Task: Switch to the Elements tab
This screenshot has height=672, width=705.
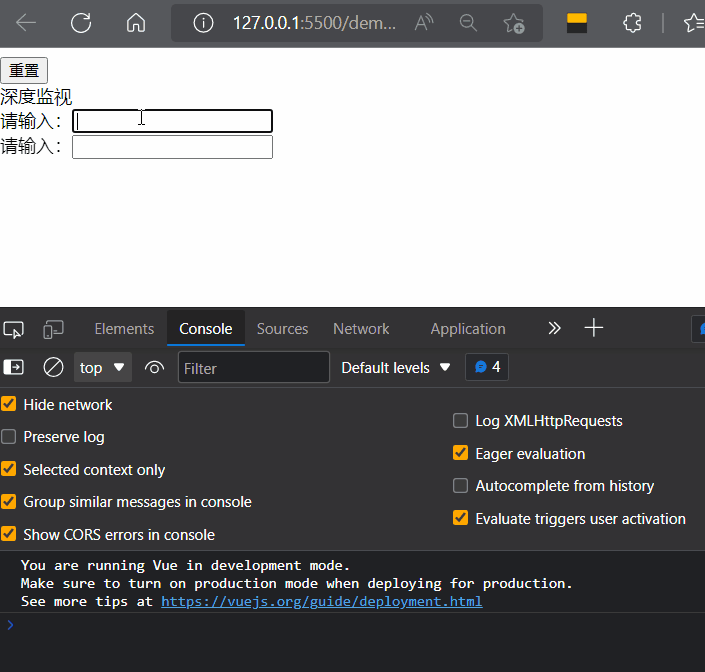Action: pos(124,329)
